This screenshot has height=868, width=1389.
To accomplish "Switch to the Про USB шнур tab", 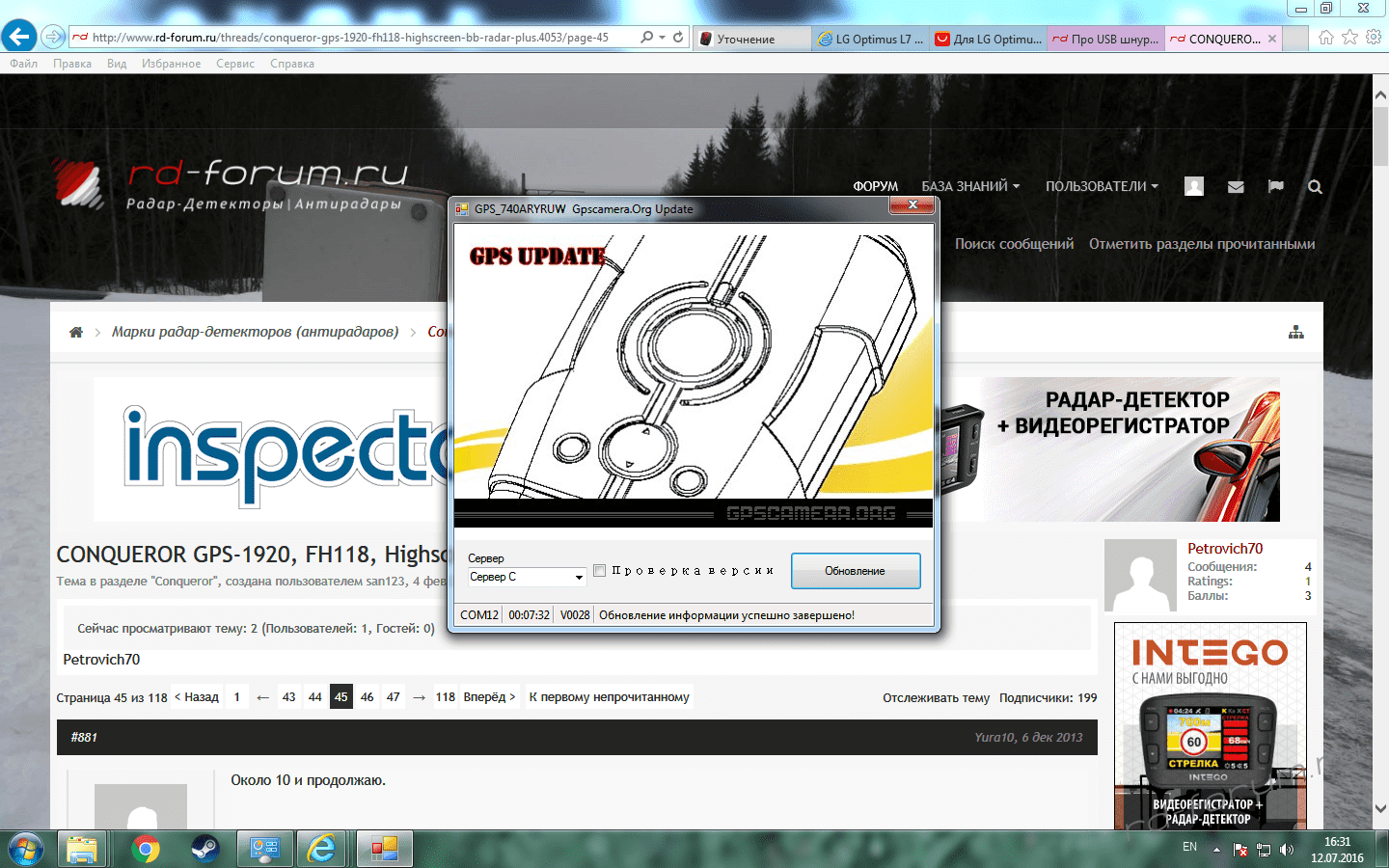I will [x=1105, y=39].
